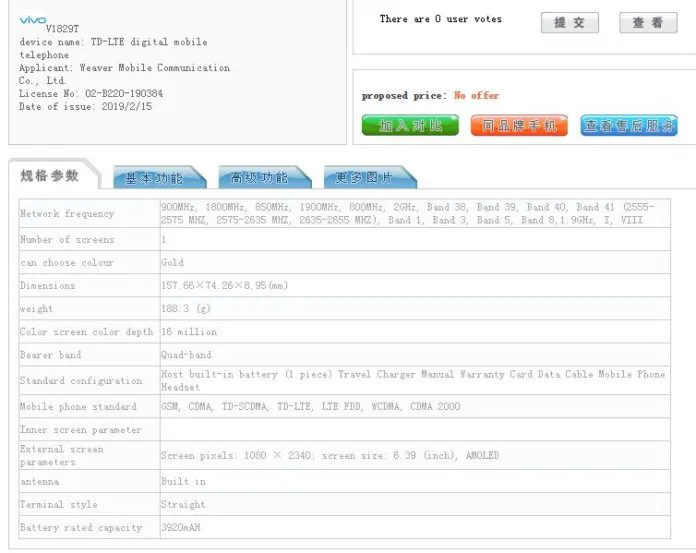
Task: Click the Mobile phone standard value GSM, CDMA
Action: (x=310, y=406)
